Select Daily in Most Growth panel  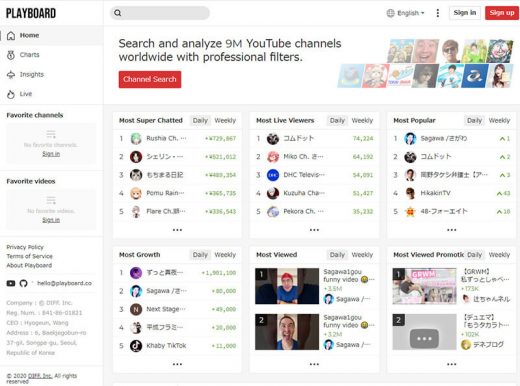[200, 255]
